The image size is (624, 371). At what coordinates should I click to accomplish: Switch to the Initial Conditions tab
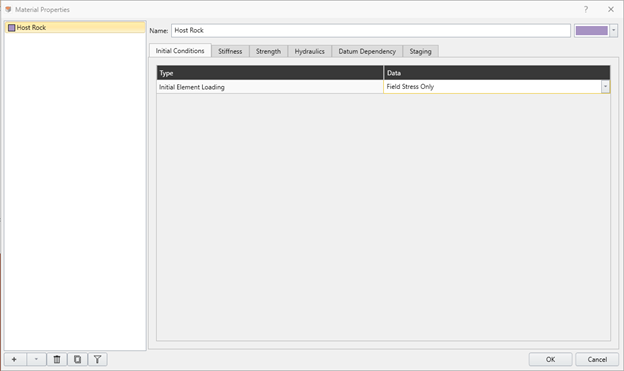(180, 51)
